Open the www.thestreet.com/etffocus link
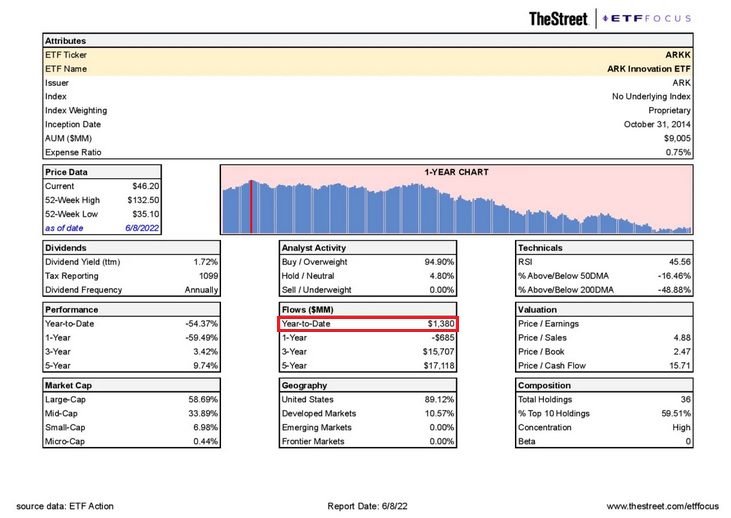The width and height of the screenshot is (731, 518). (662, 506)
